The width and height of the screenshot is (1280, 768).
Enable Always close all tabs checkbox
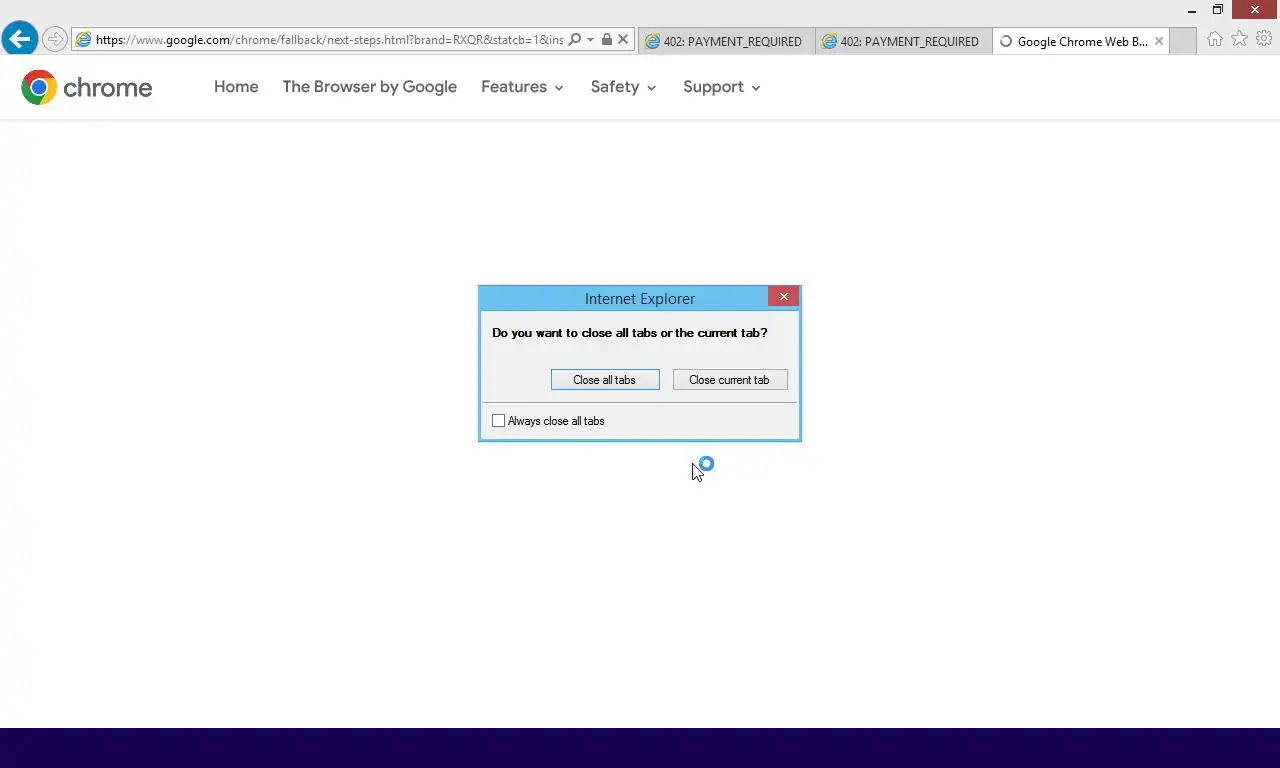[498, 421]
